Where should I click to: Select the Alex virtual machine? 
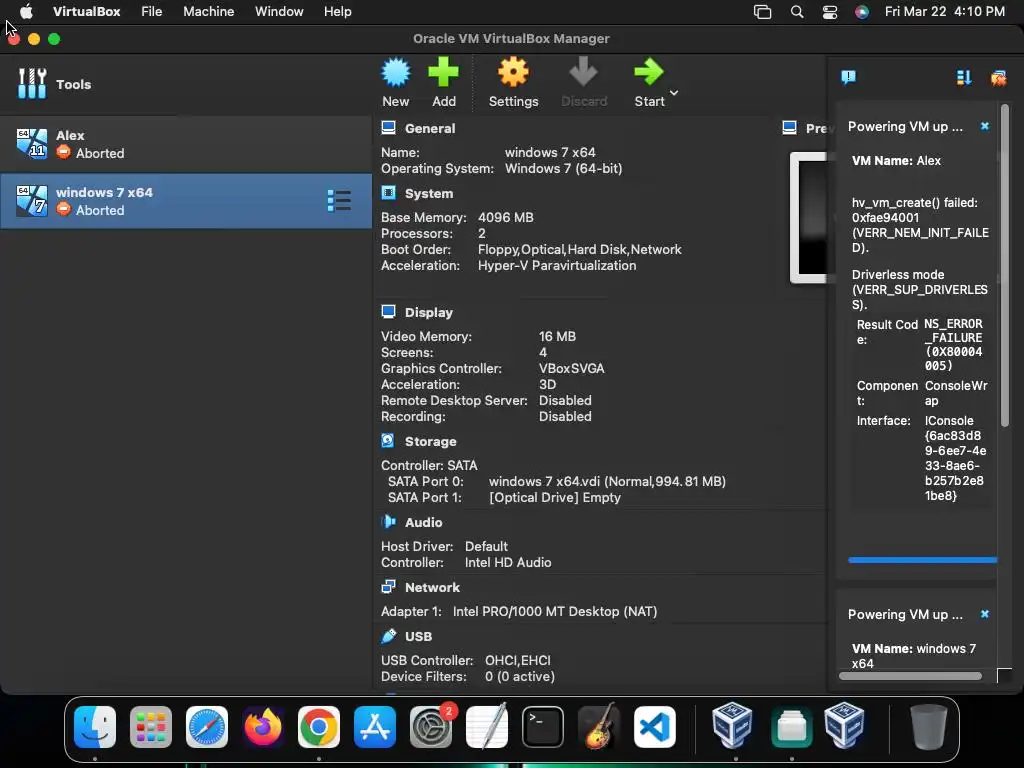click(186, 144)
